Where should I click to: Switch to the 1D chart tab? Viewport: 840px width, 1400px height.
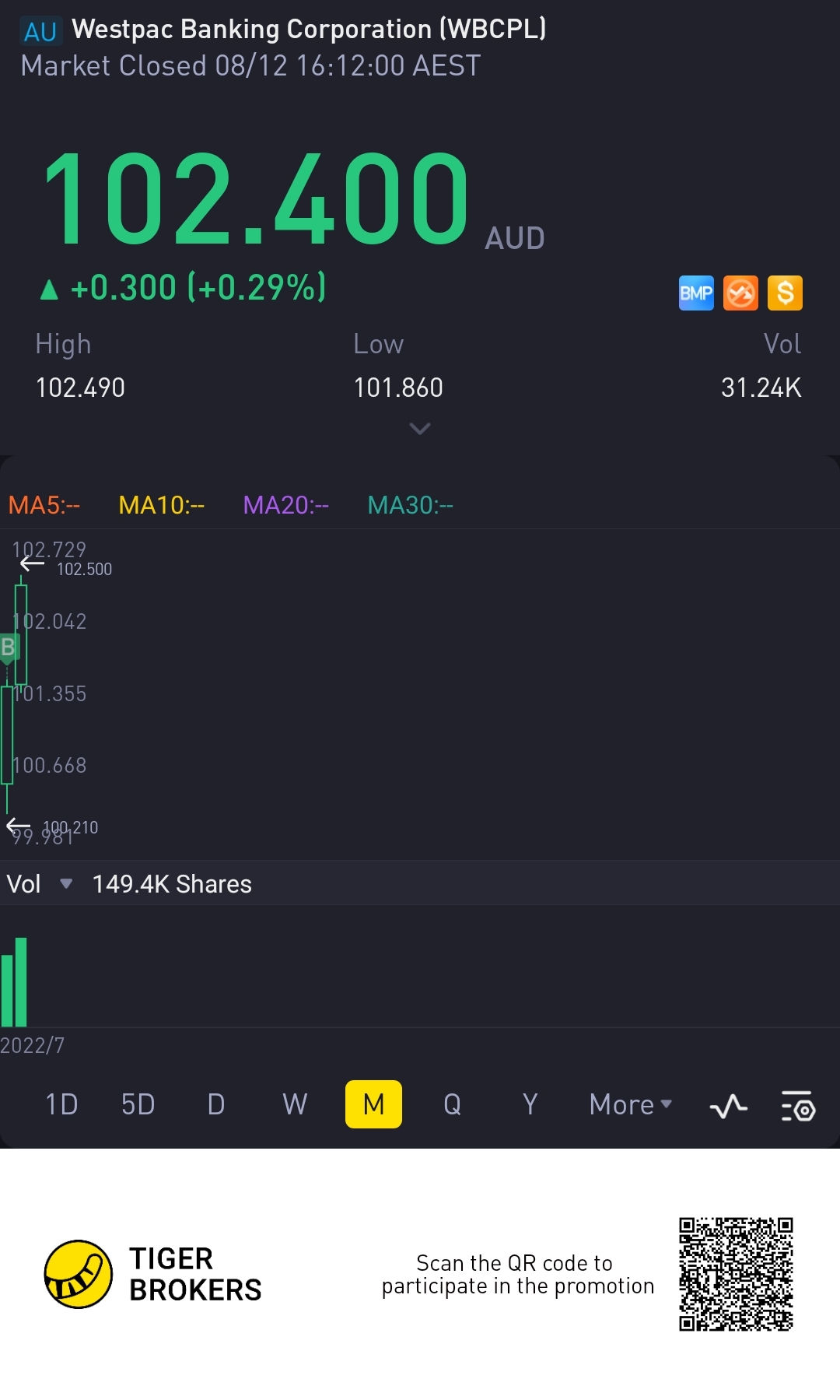coord(61,1104)
